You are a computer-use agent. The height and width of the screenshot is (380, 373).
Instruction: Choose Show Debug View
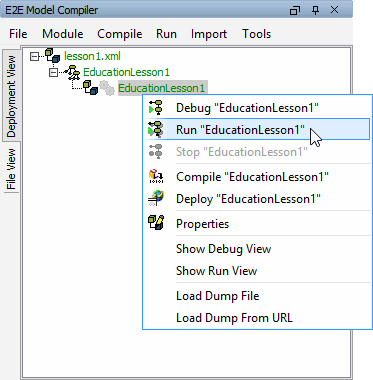tap(223, 249)
